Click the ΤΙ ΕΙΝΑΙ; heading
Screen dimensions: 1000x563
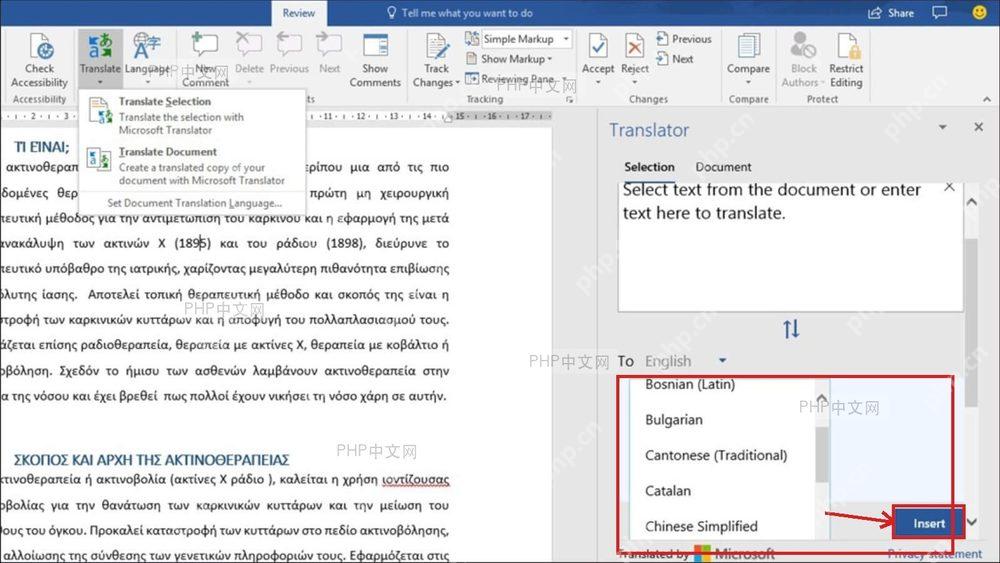pyautogui.click(x=42, y=147)
